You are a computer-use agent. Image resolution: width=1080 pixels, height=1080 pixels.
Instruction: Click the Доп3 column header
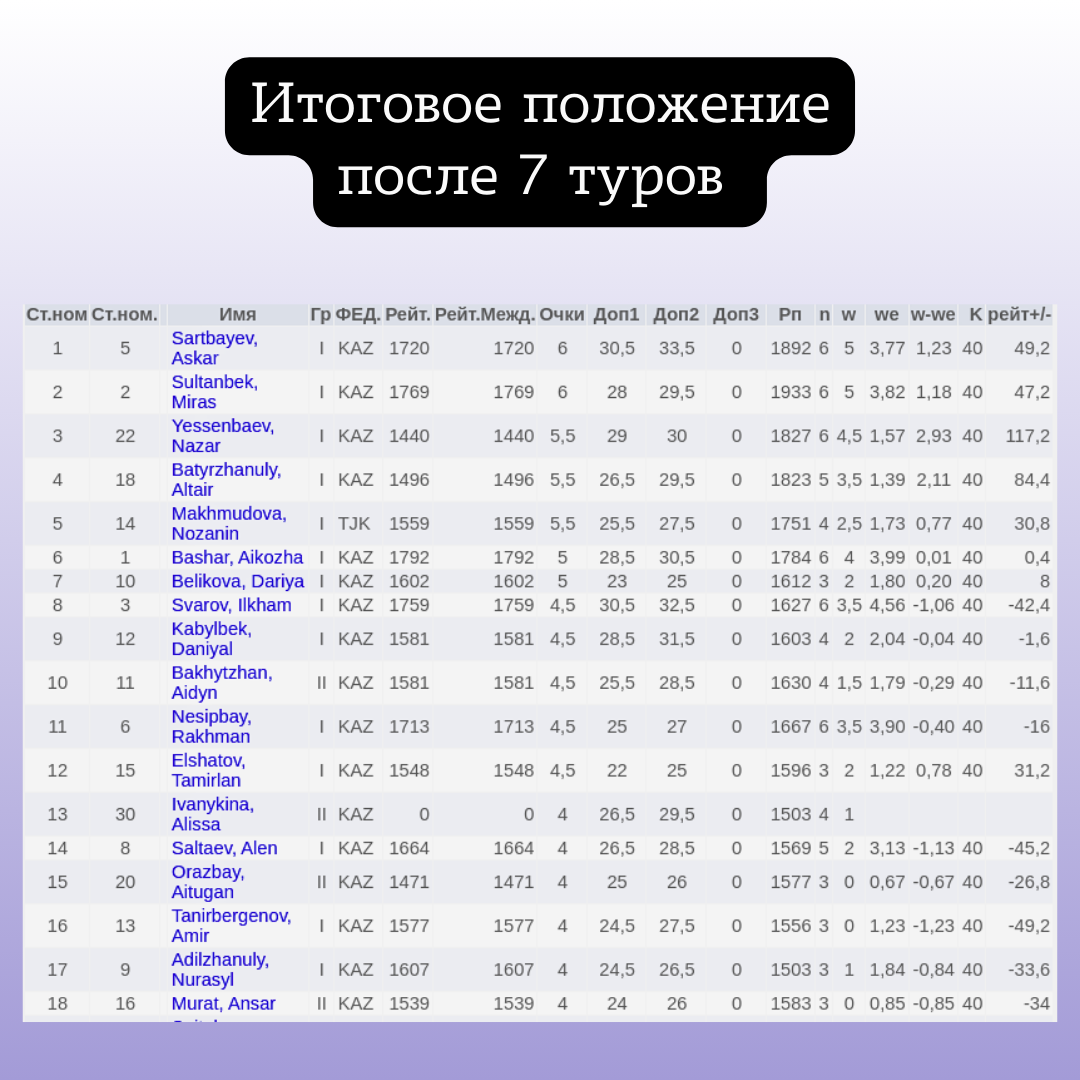[736, 315]
